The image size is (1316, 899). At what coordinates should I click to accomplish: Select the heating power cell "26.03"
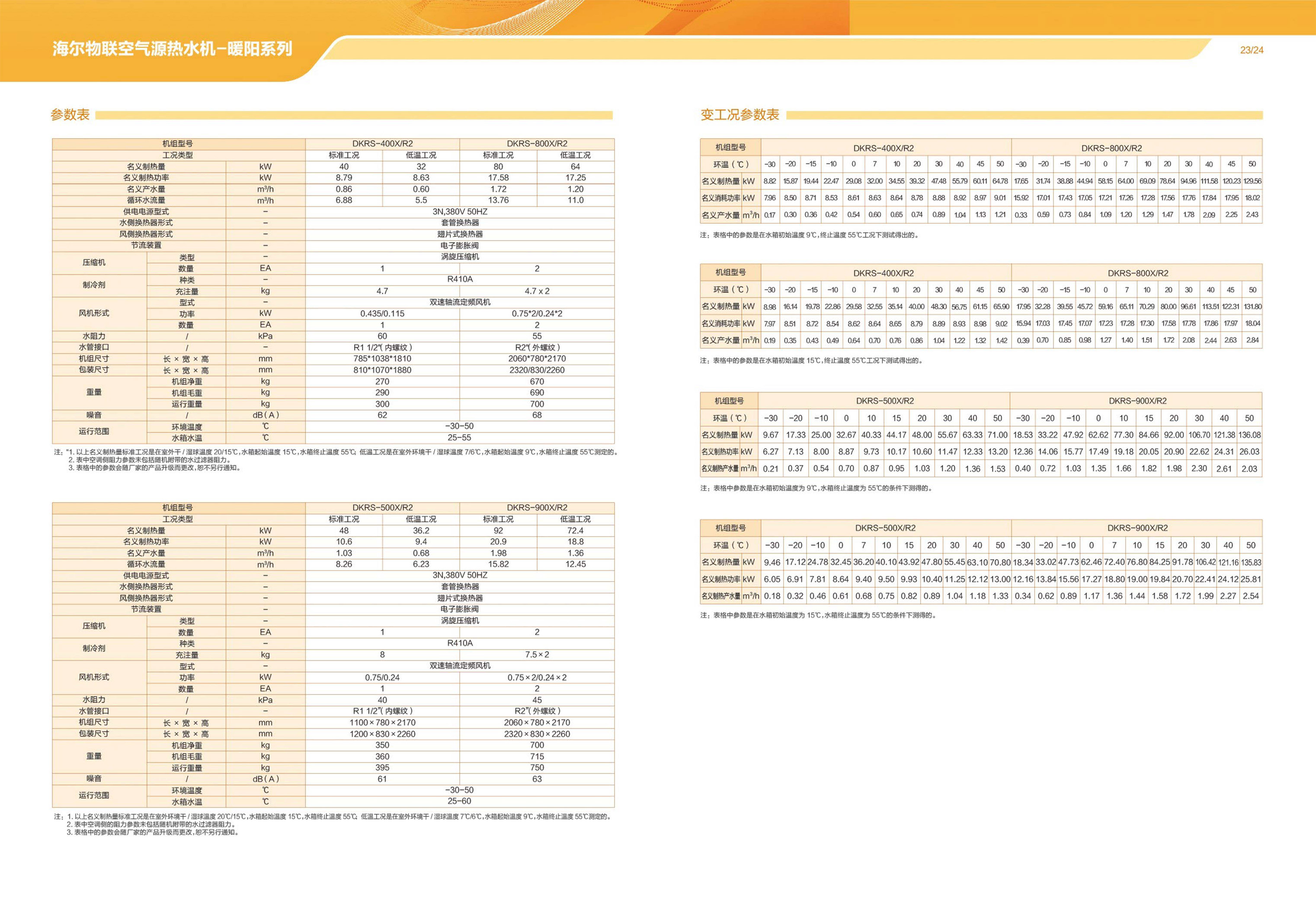[1249, 452]
